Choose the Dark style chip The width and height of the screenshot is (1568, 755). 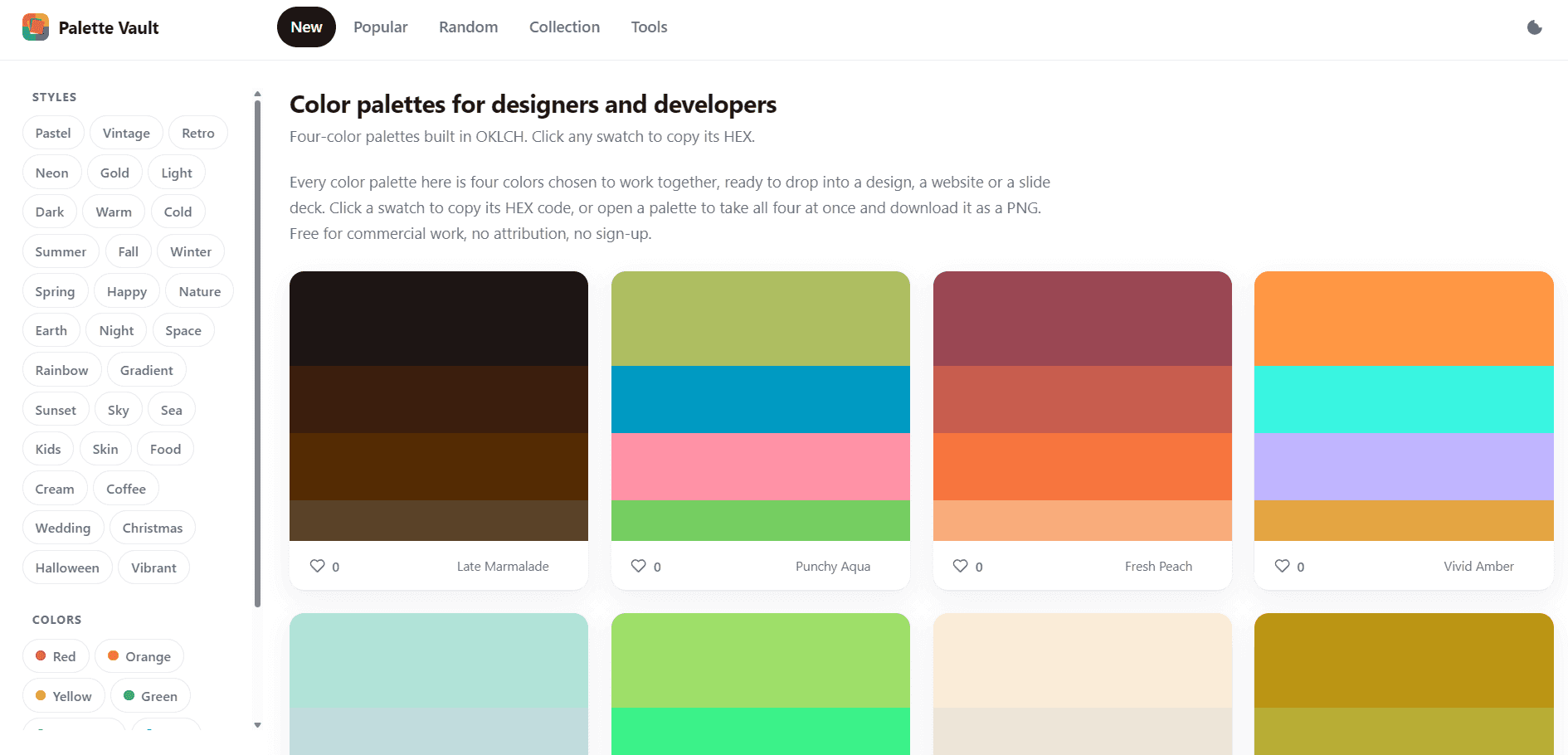click(x=50, y=212)
